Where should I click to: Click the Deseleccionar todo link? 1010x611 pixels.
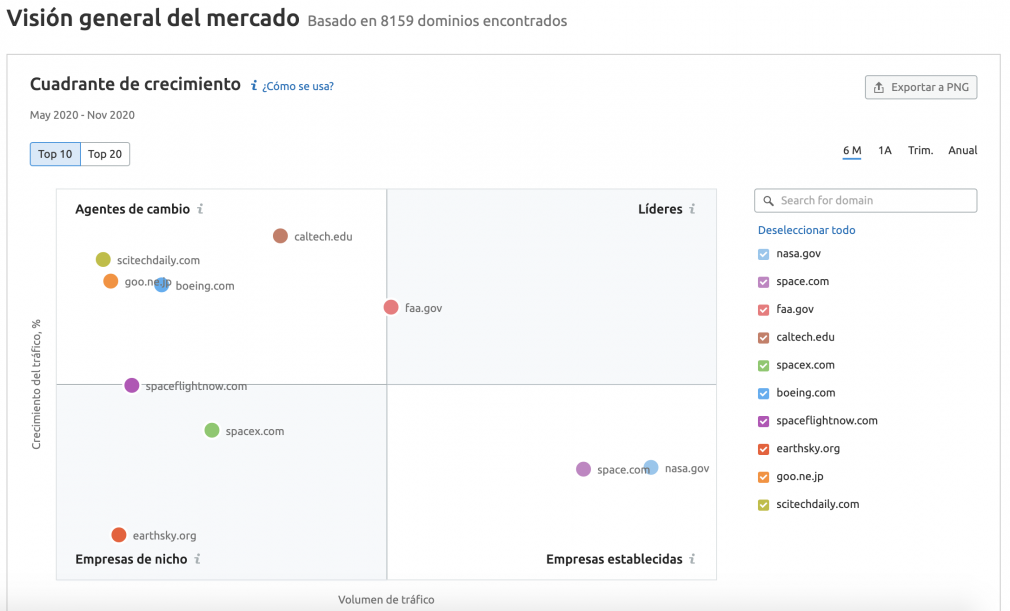coord(806,230)
